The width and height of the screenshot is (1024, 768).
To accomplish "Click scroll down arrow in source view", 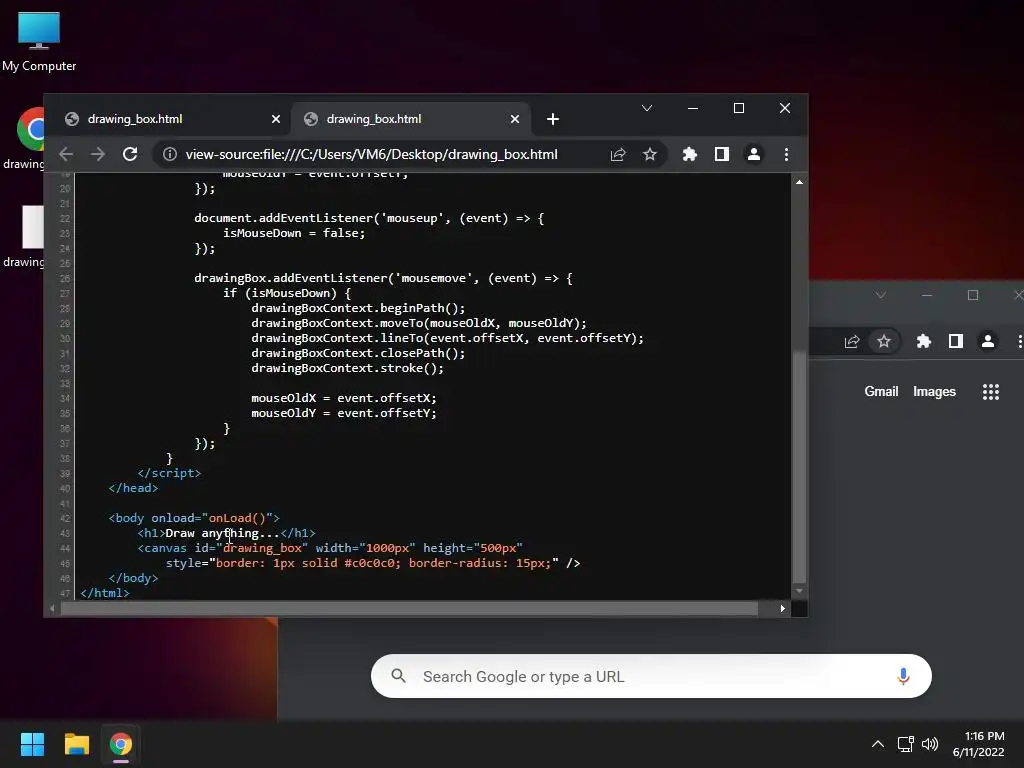I will tap(799, 591).
